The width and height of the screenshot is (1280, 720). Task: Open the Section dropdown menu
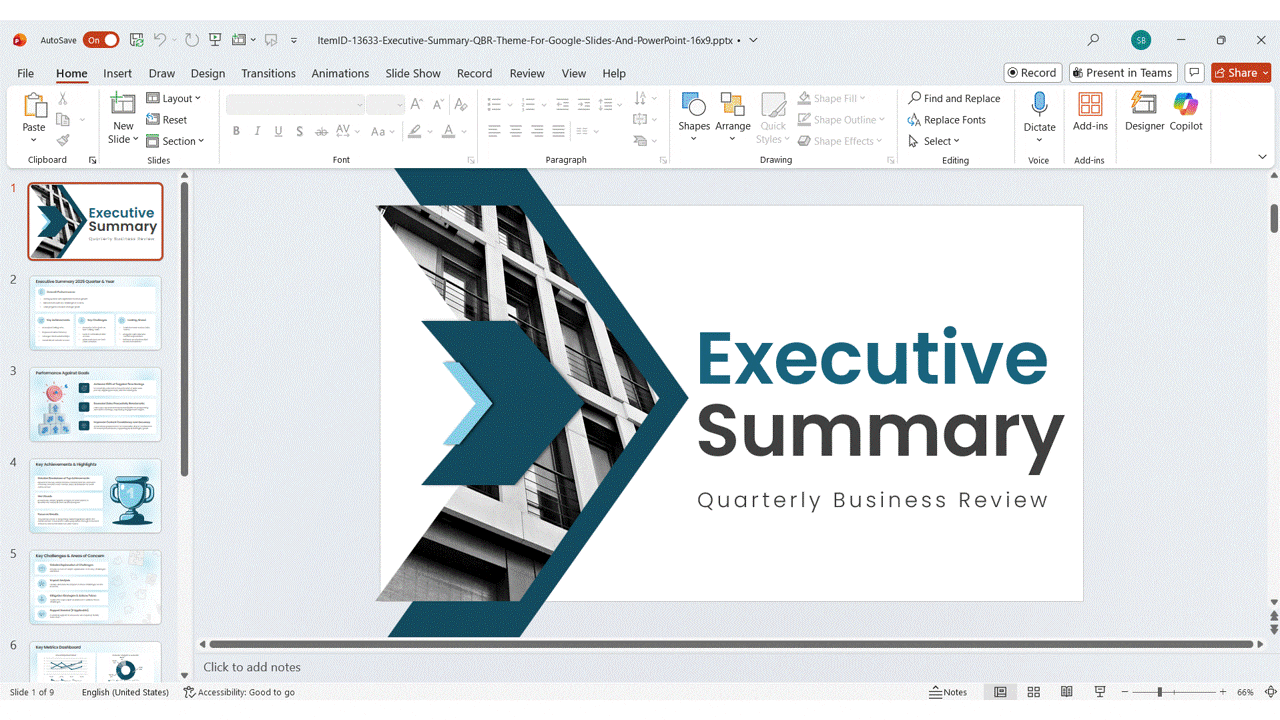(175, 141)
